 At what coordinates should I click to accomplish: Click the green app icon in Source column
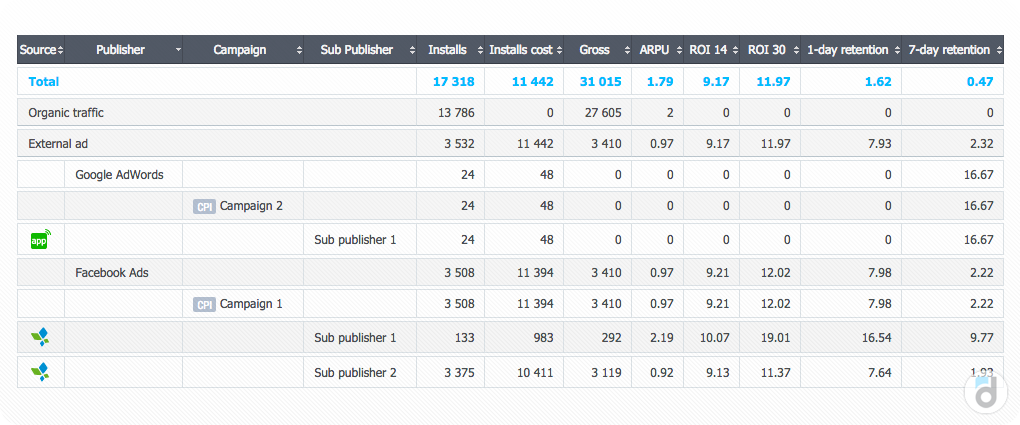click(x=40, y=240)
